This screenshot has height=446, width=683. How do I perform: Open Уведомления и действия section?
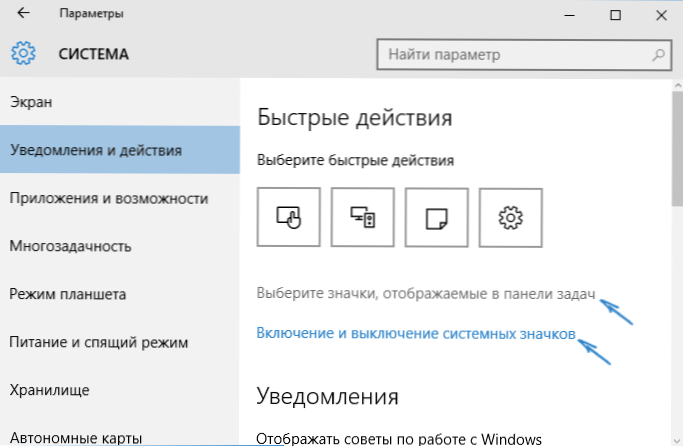click(120, 150)
